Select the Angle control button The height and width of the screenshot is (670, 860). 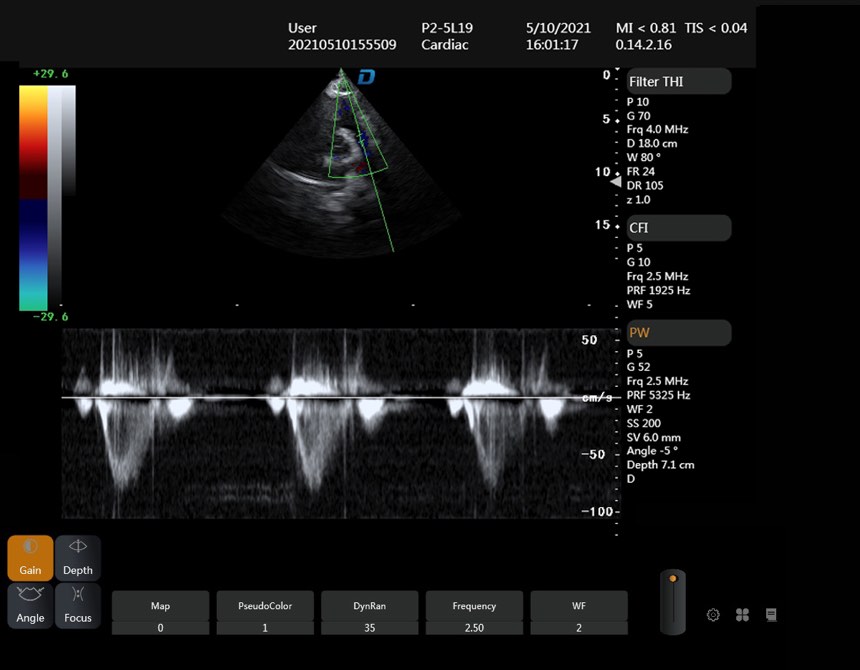tap(30, 606)
